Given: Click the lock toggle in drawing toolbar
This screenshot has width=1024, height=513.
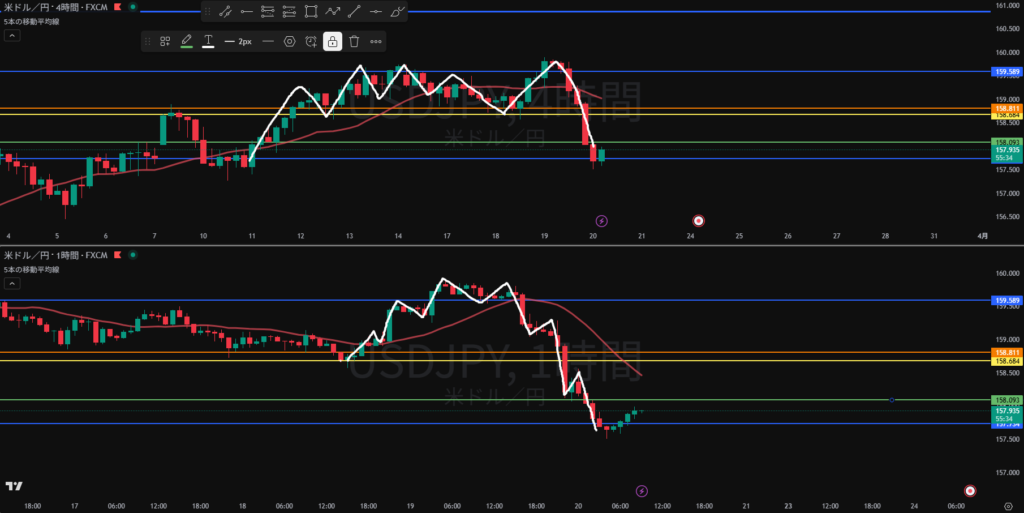Looking at the screenshot, I should pos(332,41).
